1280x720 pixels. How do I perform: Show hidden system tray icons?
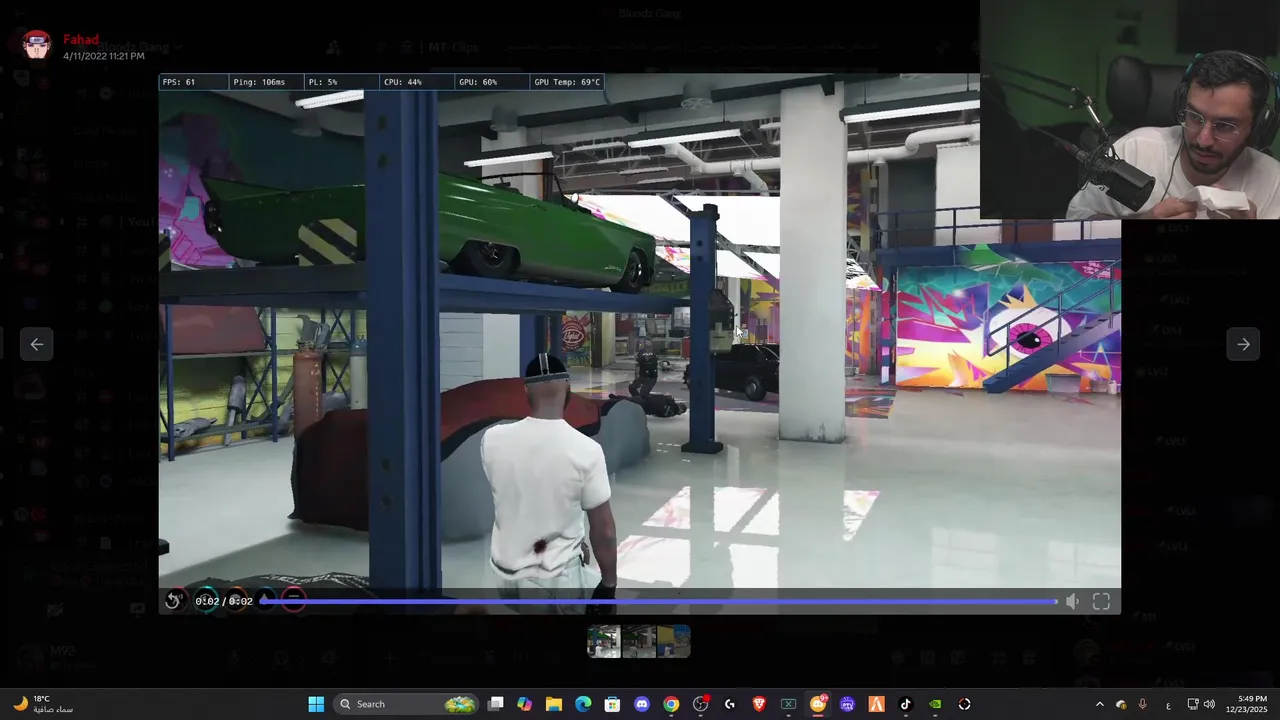click(x=1100, y=704)
